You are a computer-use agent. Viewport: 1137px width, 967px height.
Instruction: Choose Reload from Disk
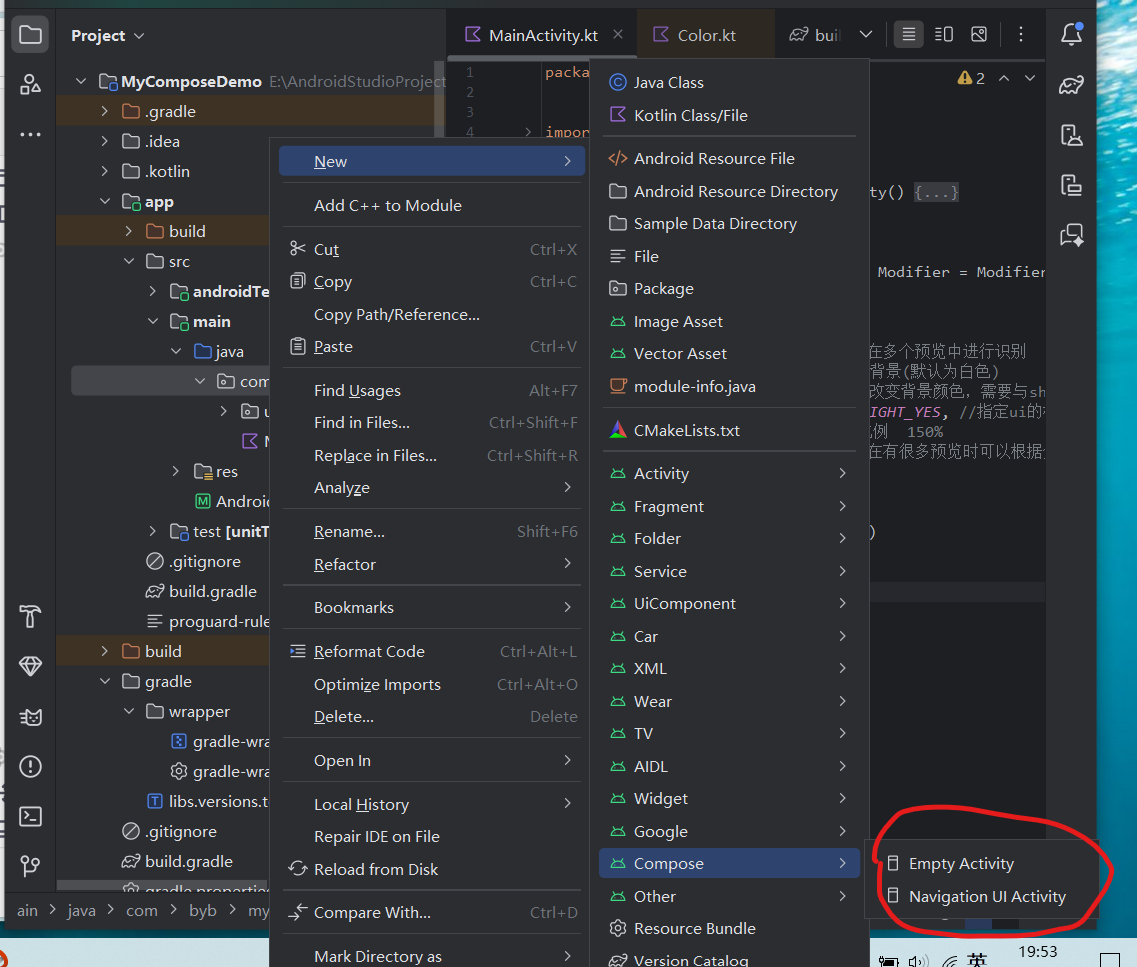431,869
